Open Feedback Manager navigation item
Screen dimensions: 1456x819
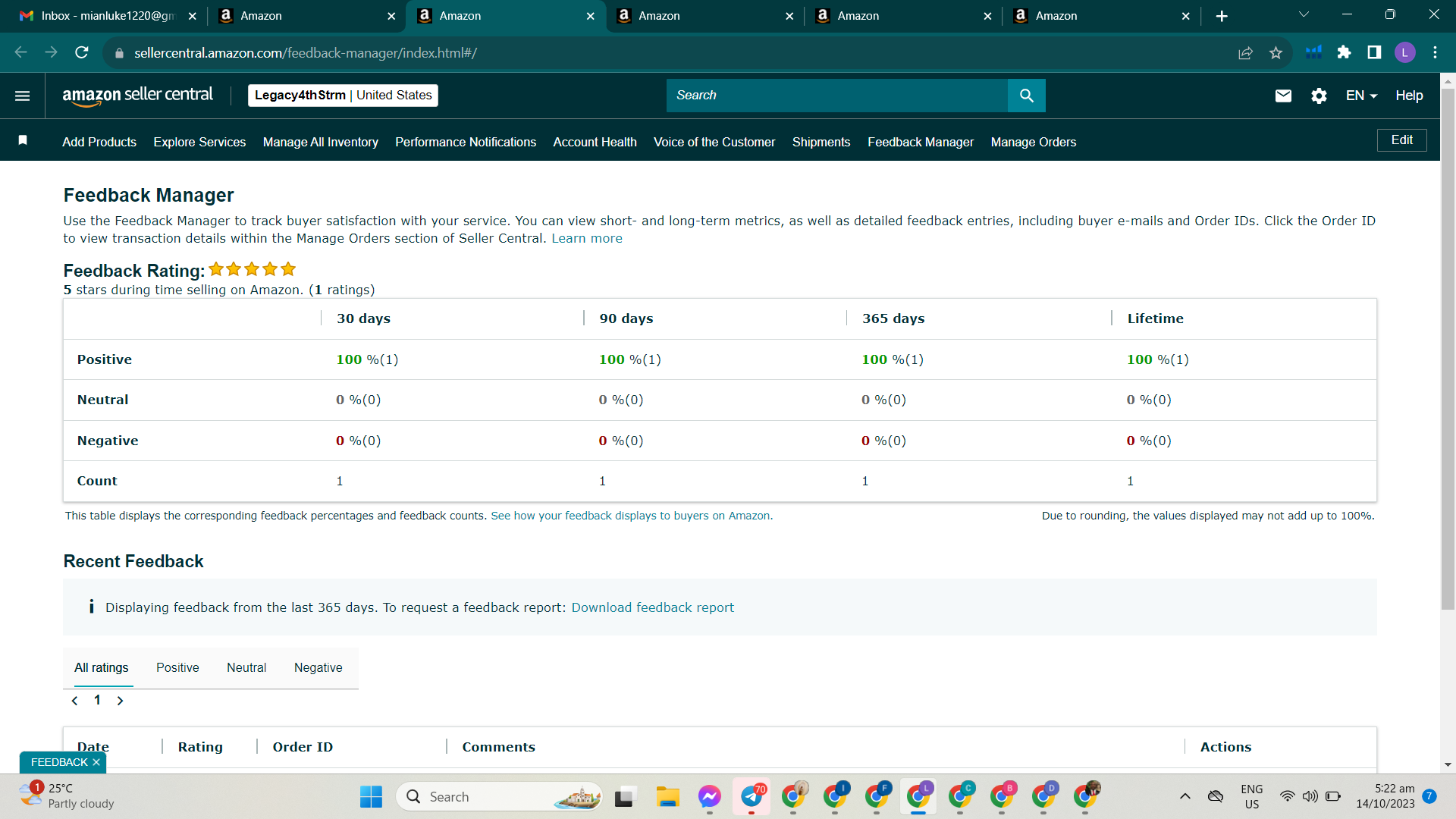[x=921, y=142]
